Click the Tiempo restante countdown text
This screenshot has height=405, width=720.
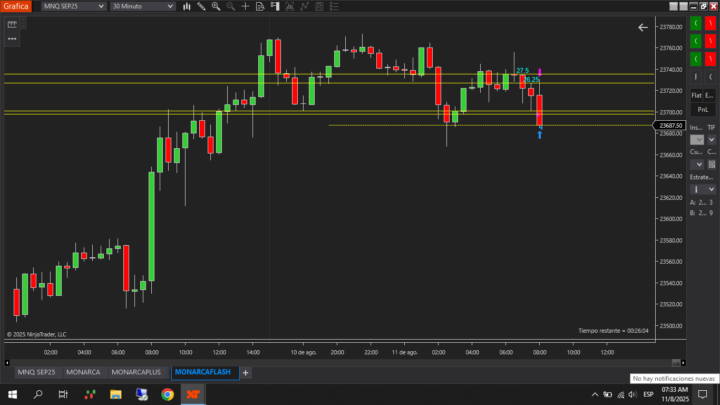click(x=613, y=331)
